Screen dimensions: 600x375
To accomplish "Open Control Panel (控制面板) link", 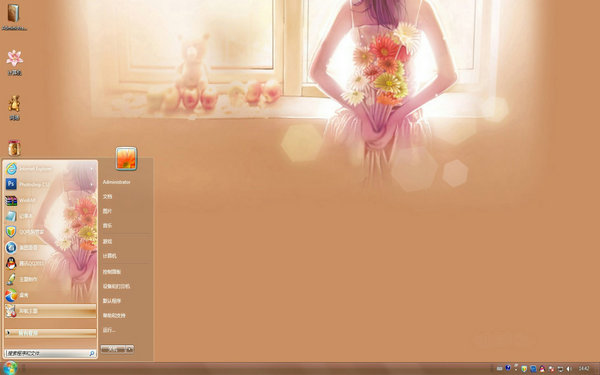I will point(112,272).
